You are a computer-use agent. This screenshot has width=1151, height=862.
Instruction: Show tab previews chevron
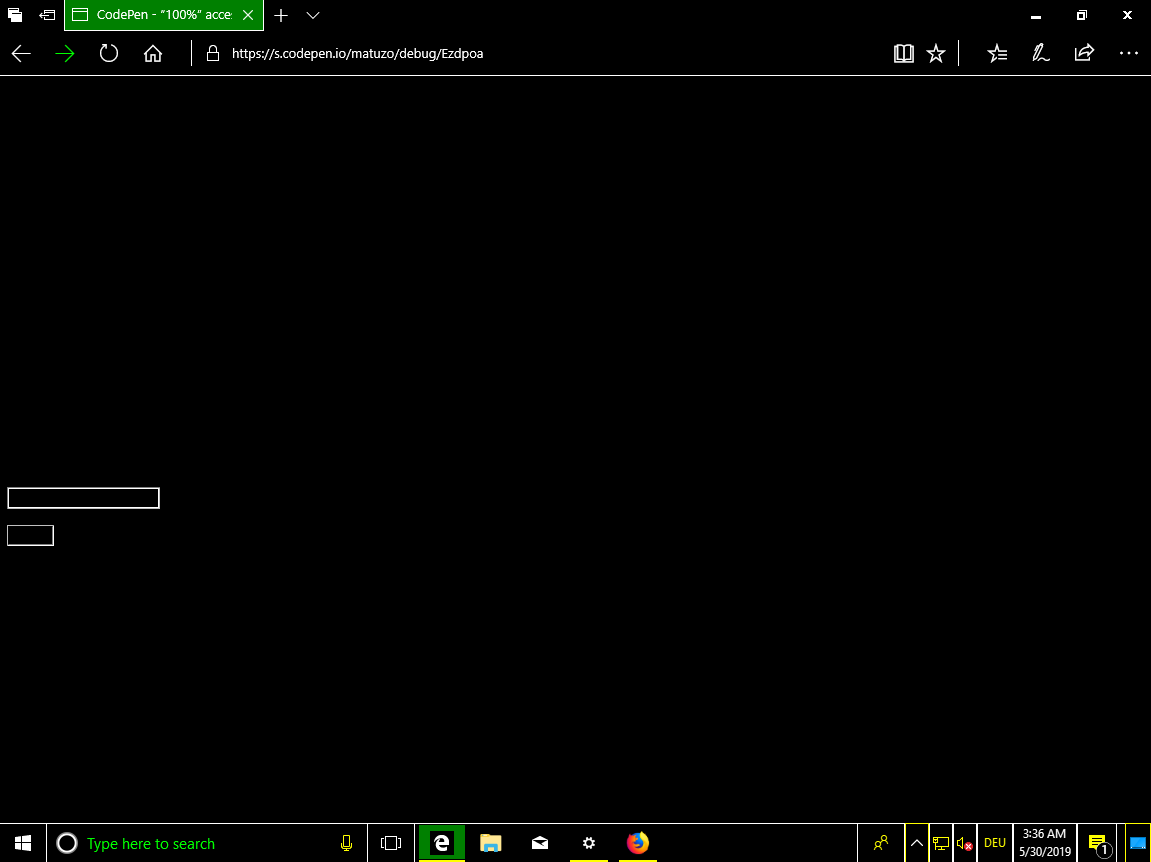click(313, 15)
